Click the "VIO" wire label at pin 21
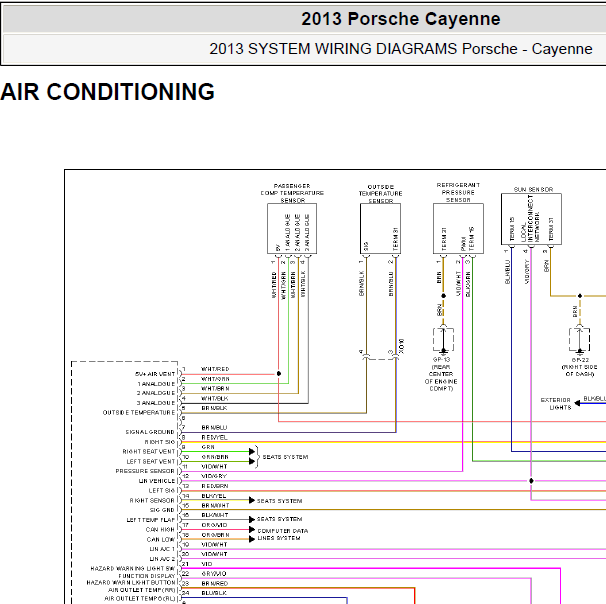The width and height of the screenshot is (606, 604). pos(207,564)
